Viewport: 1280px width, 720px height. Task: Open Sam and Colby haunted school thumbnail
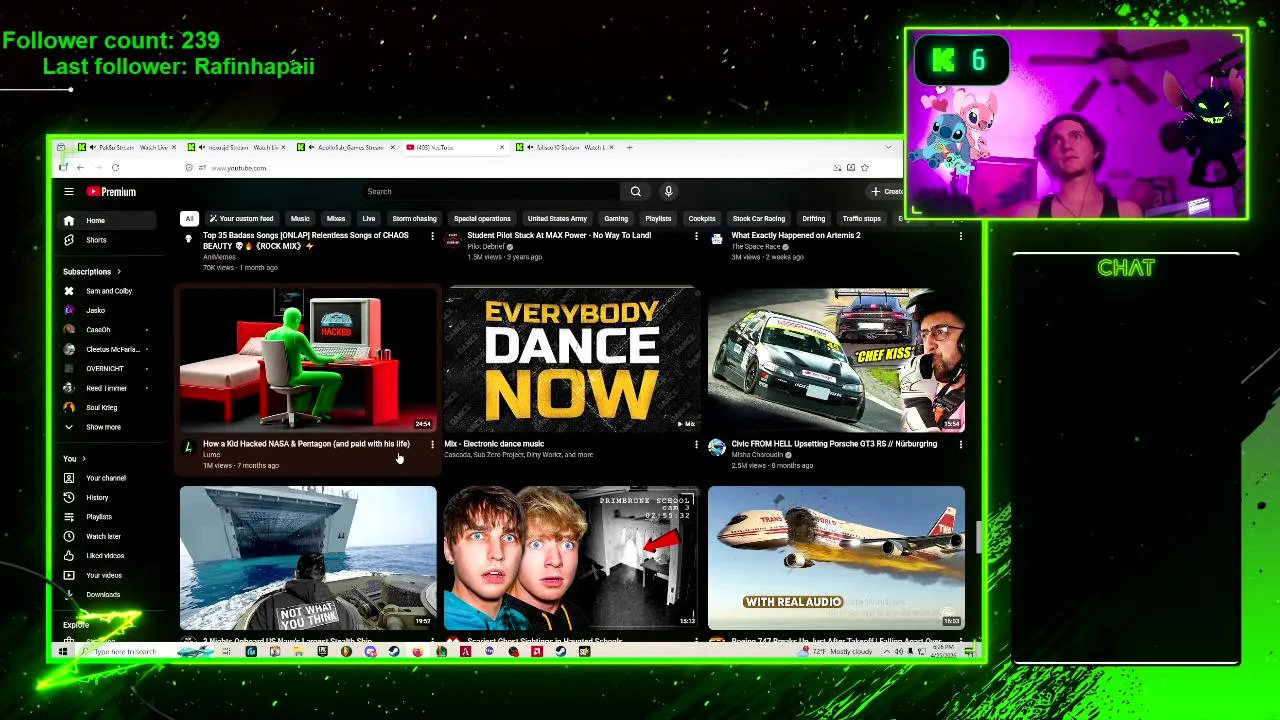tap(572, 558)
